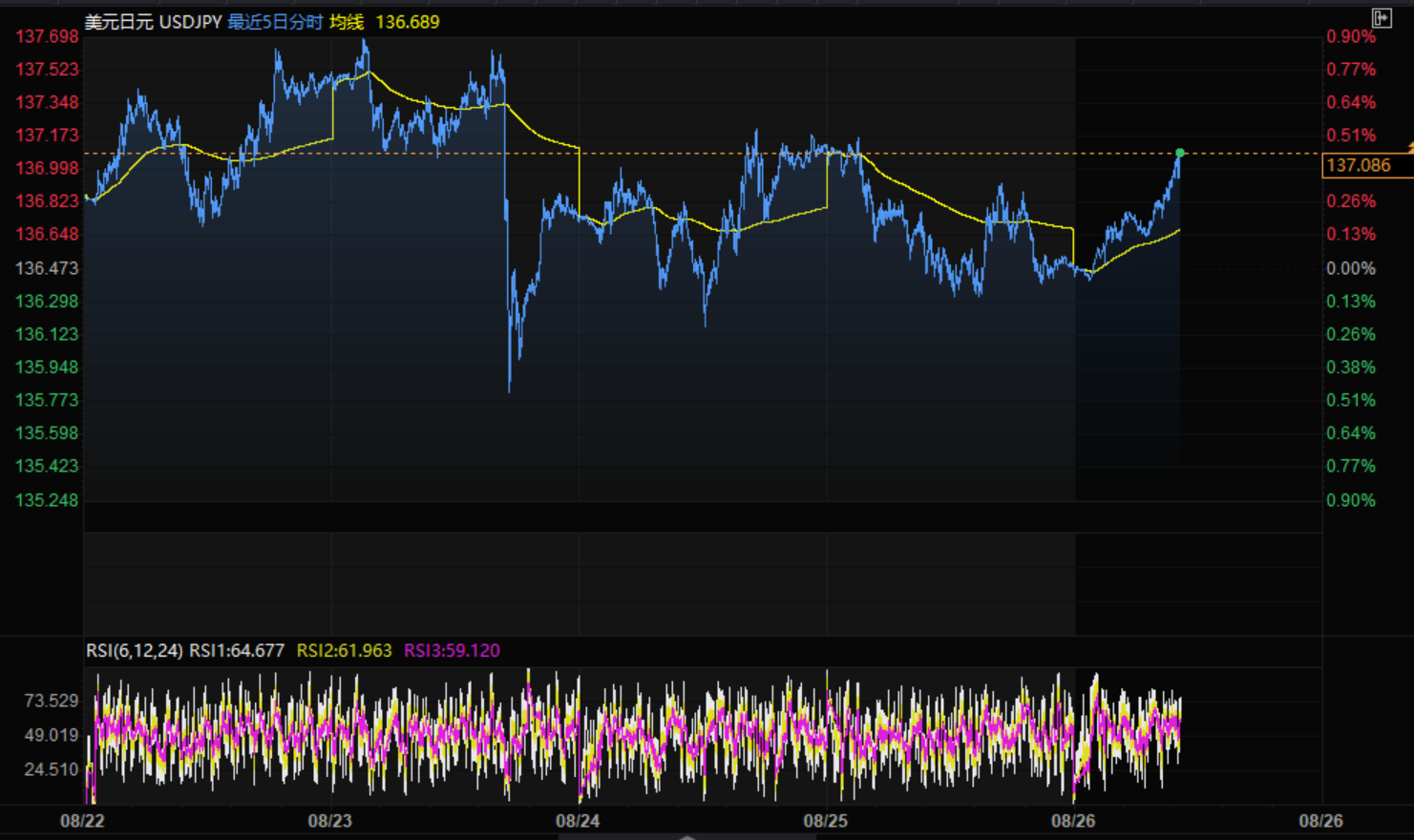Click the 137.698 top price label
1414x840 pixels.
point(47,37)
